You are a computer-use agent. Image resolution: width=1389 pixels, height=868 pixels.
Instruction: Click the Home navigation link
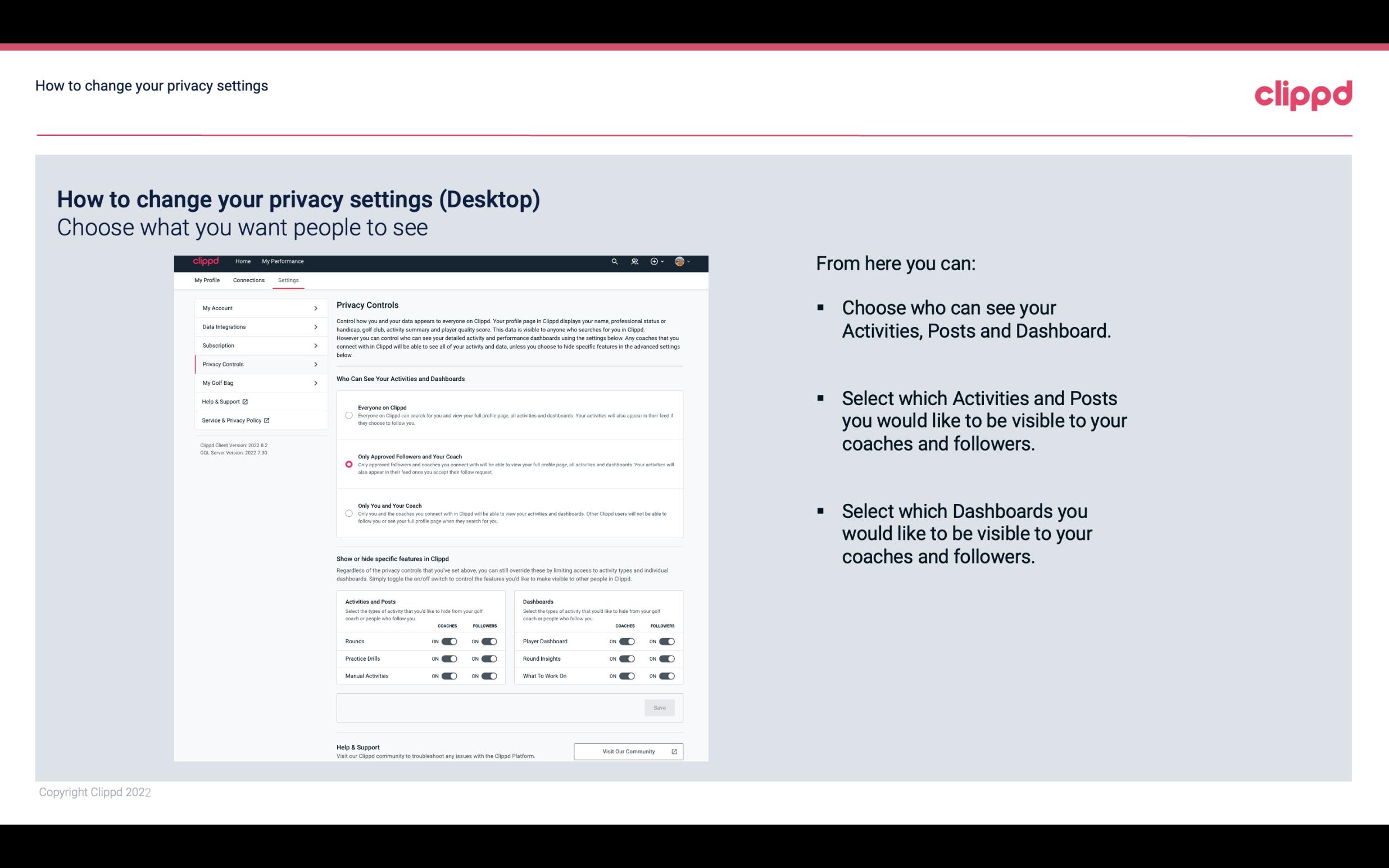point(243,261)
